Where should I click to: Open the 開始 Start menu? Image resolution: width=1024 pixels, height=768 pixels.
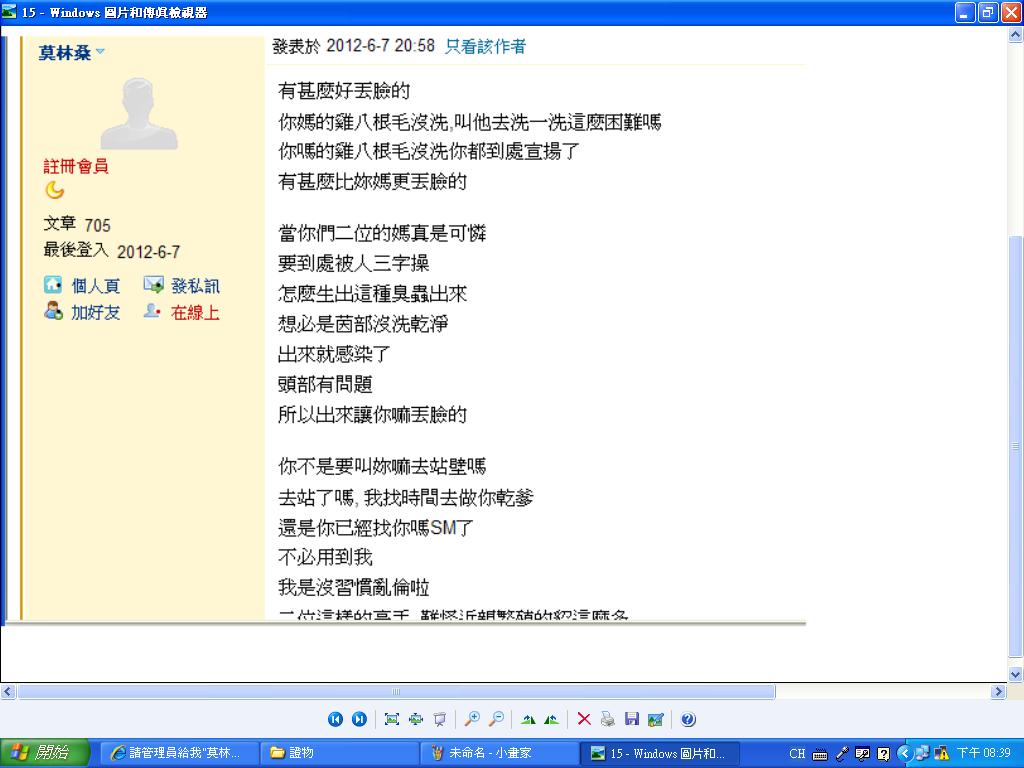pyautogui.click(x=45, y=753)
